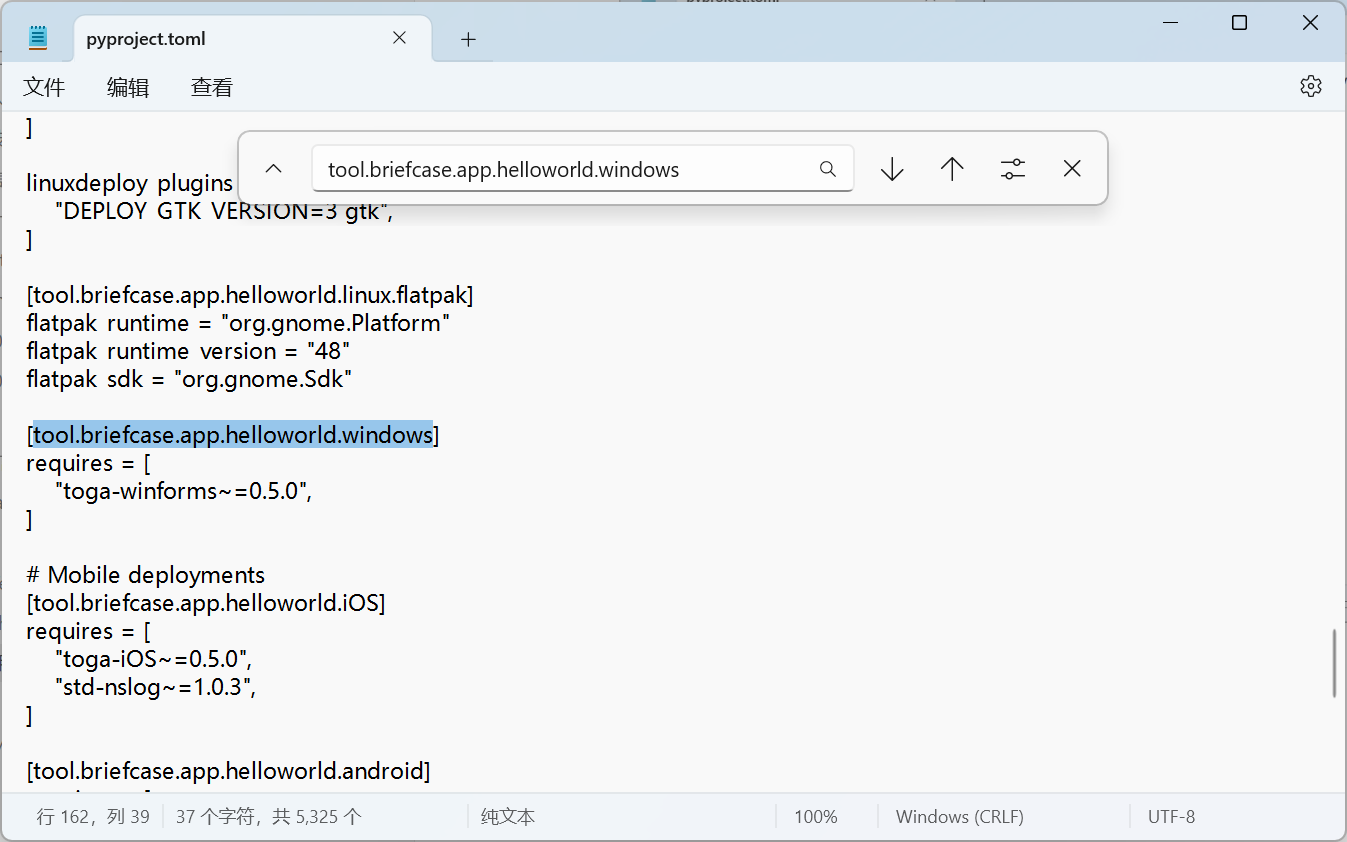This screenshot has height=842, width=1347.
Task: Click the 纯文本 status bar entry
Action: click(x=508, y=817)
